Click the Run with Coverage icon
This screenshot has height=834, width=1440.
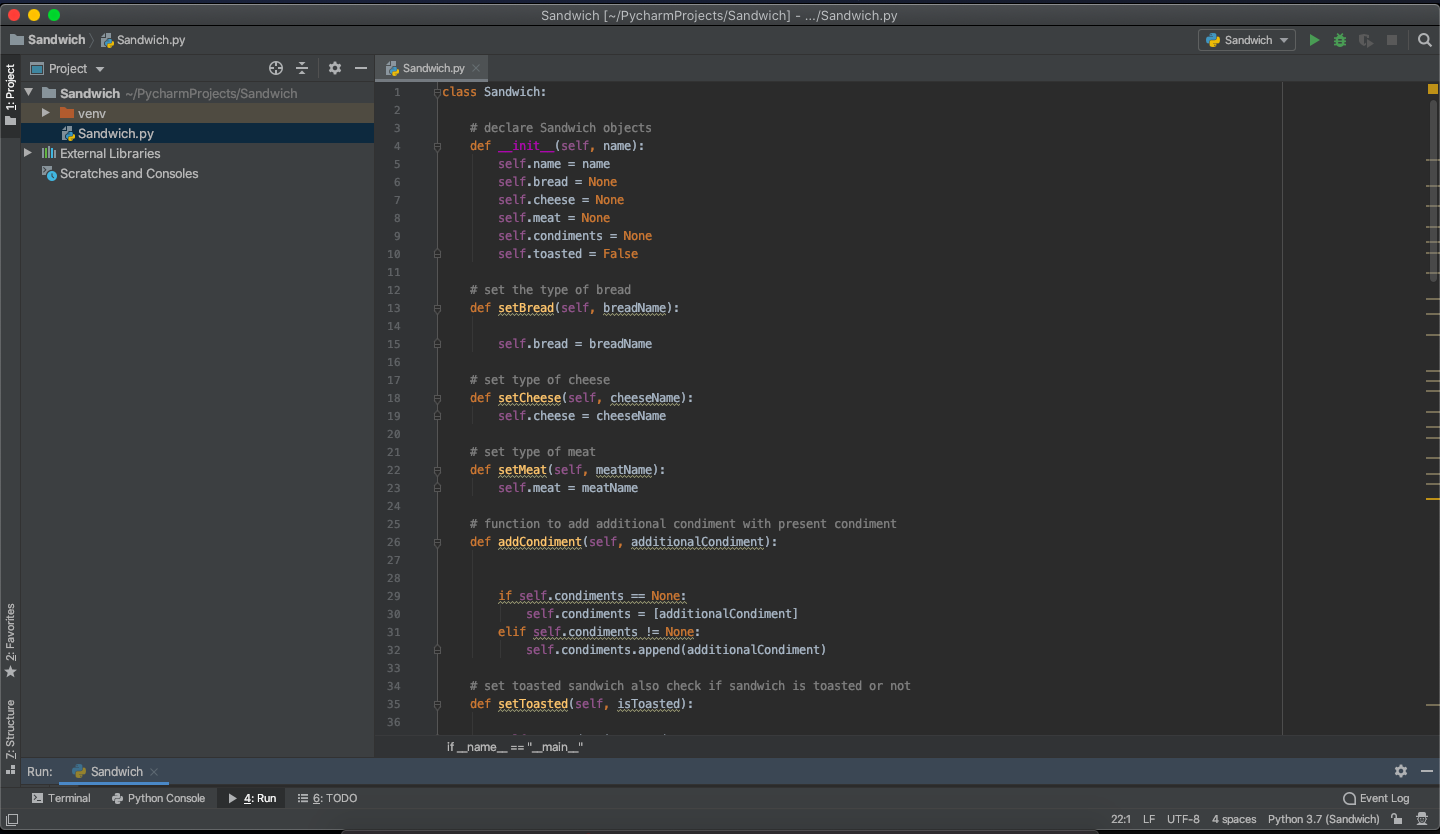coord(1366,40)
